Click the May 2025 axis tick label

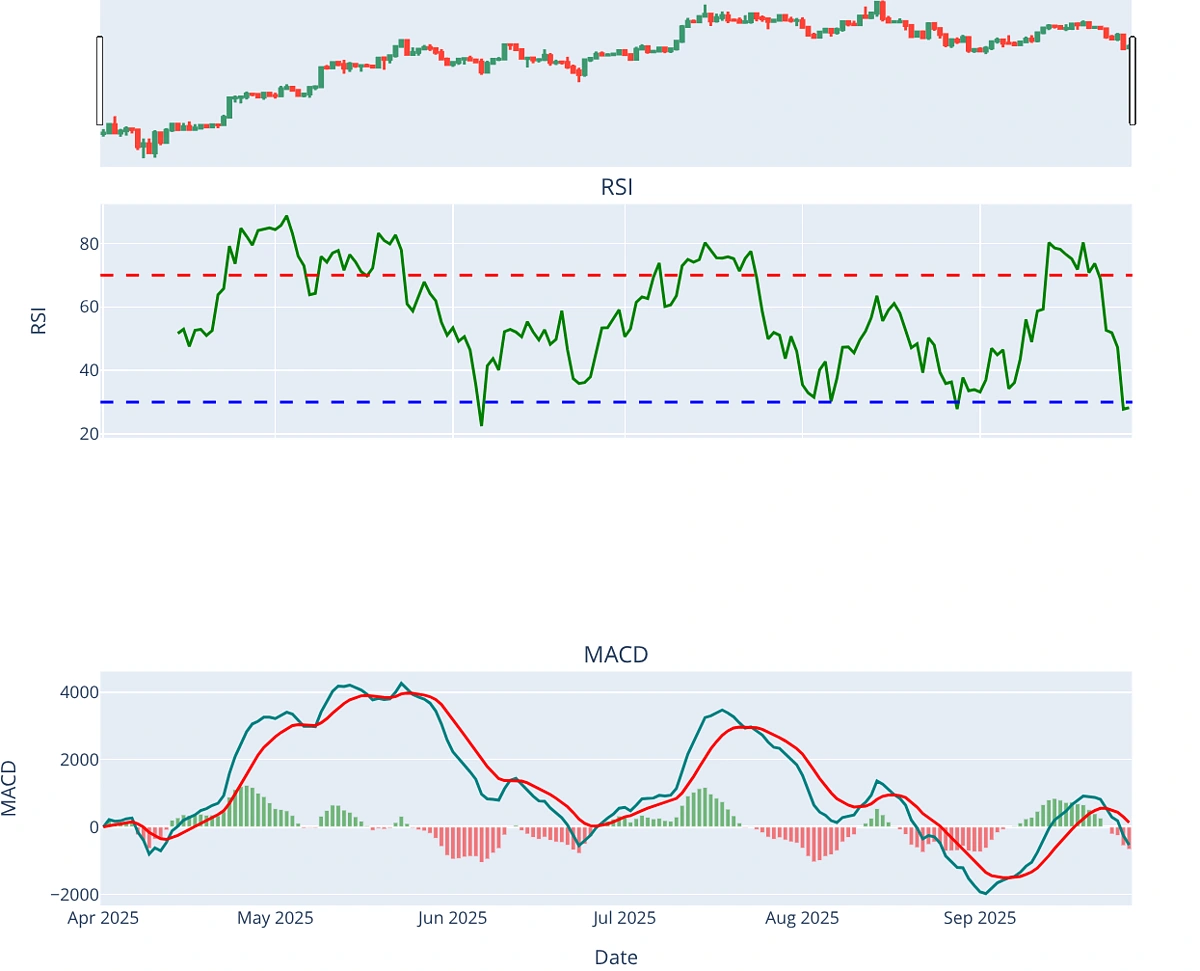point(276,918)
